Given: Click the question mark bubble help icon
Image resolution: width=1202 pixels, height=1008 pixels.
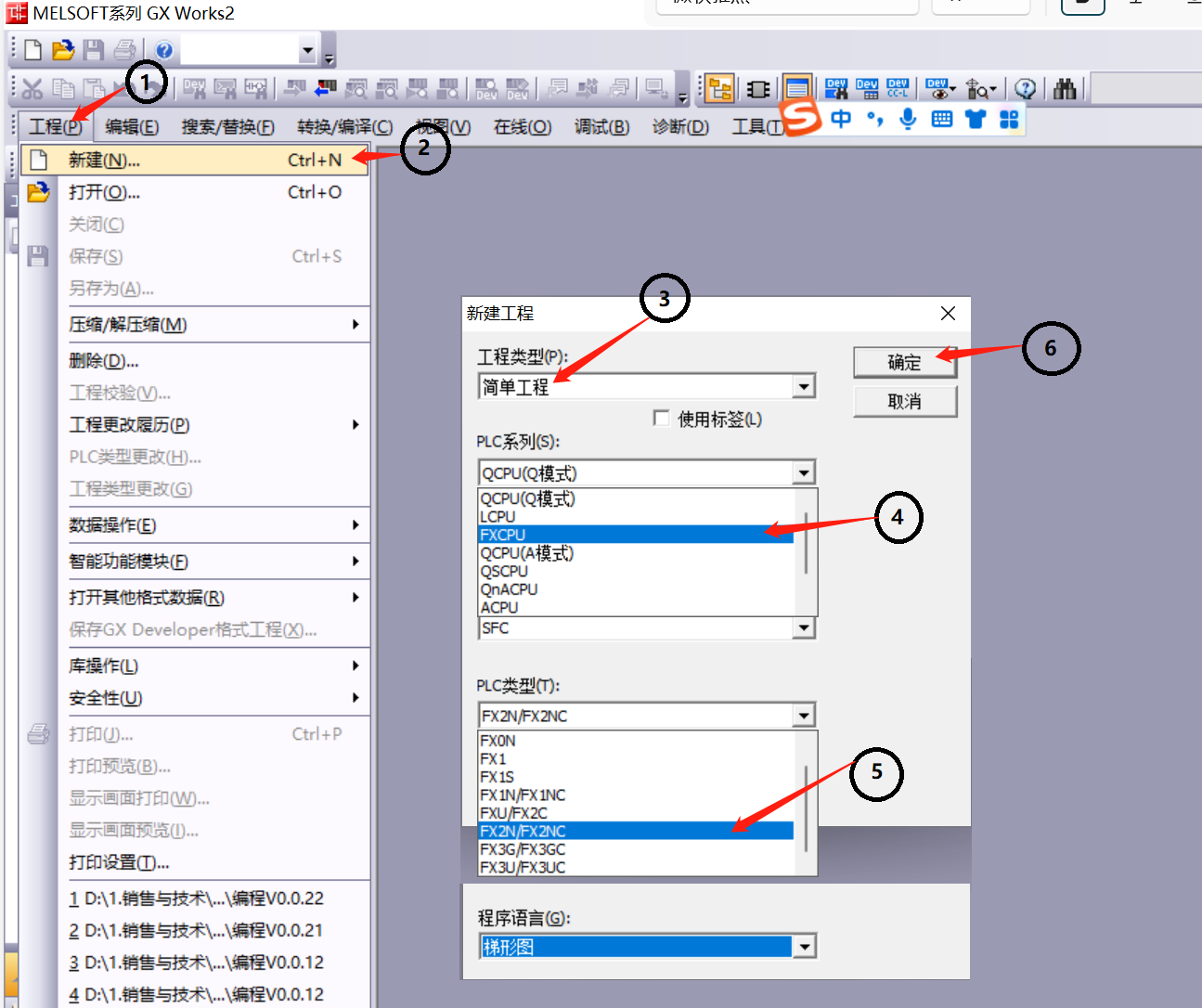Looking at the screenshot, I should [1025, 89].
